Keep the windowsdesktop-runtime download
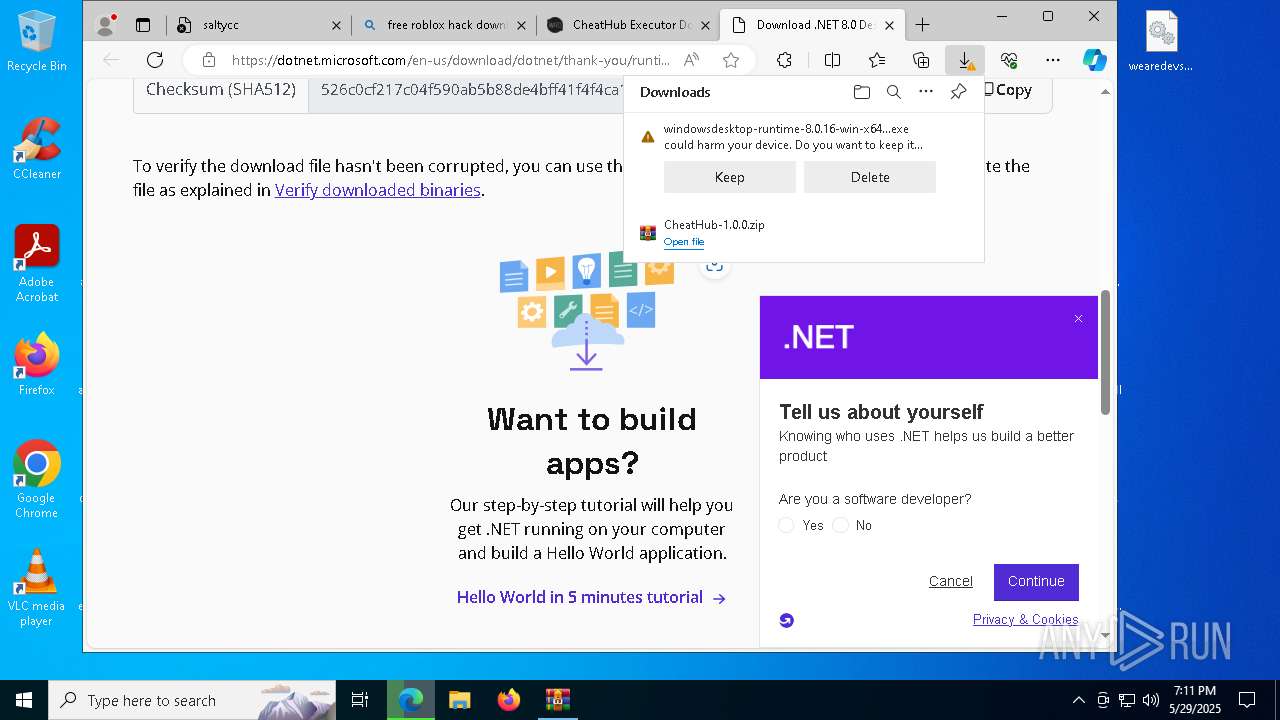Screen dimensions: 1280x720 tap(730, 177)
